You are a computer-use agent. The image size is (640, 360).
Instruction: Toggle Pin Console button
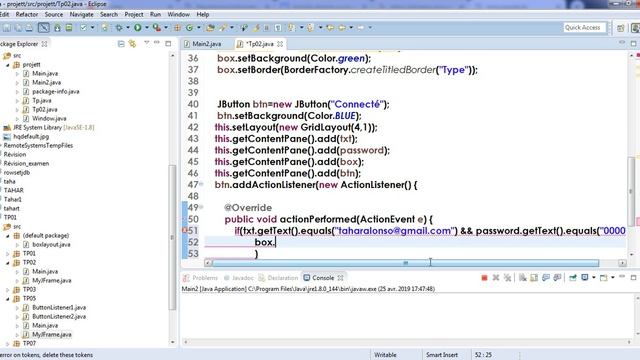point(573,278)
